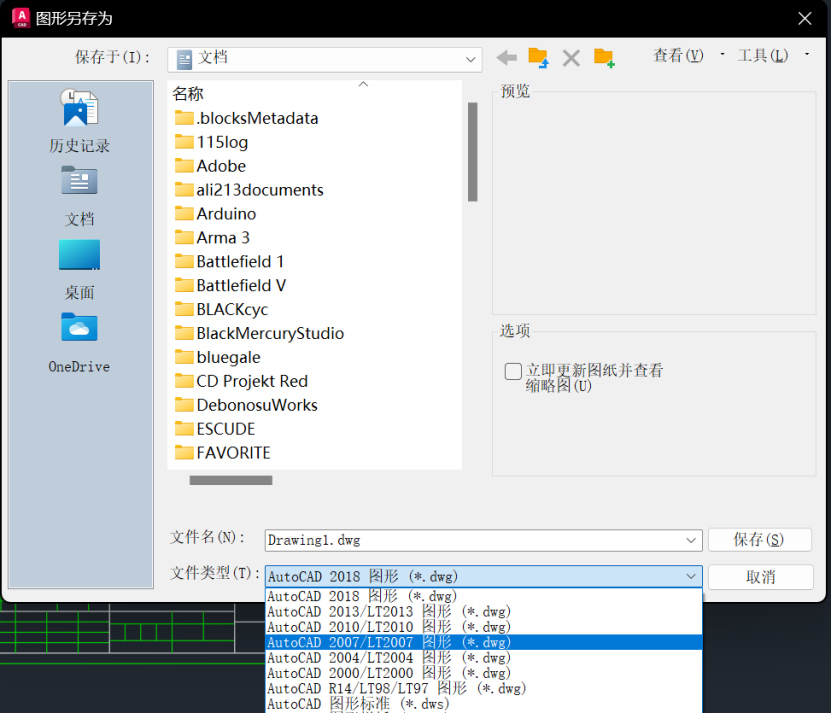This screenshot has width=831, height=713.
Task: Choose AutoCAD 图形标准 (*.dws) option
Action: (x=483, y=703)
